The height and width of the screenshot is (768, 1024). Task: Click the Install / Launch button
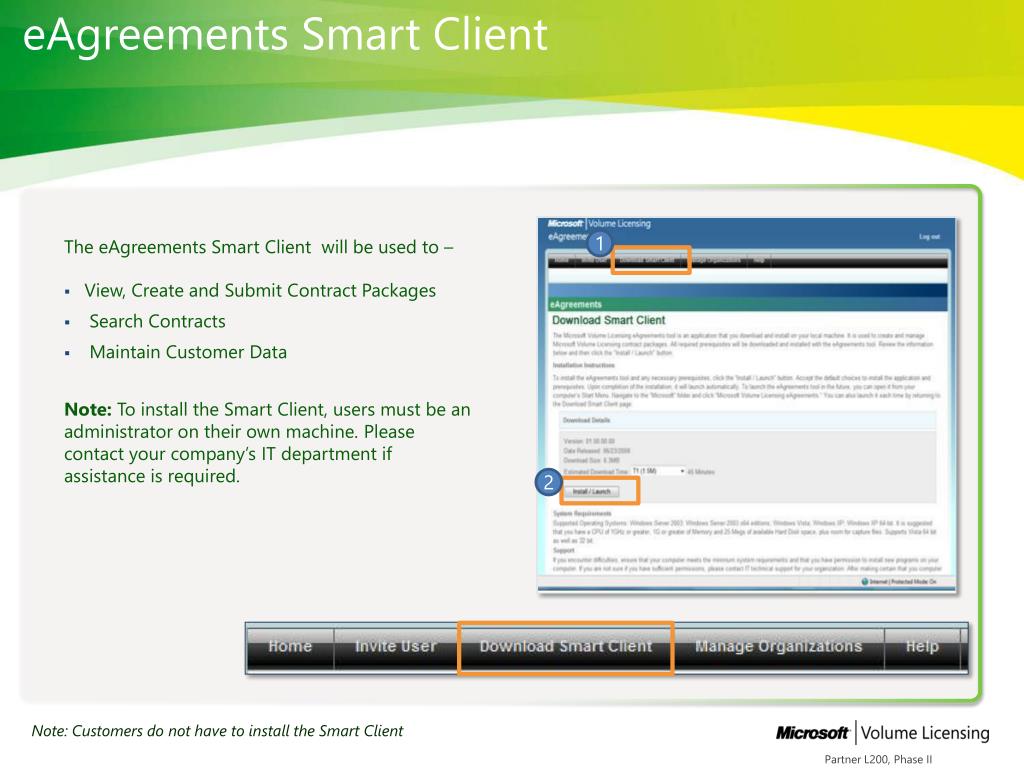[592, 491]
